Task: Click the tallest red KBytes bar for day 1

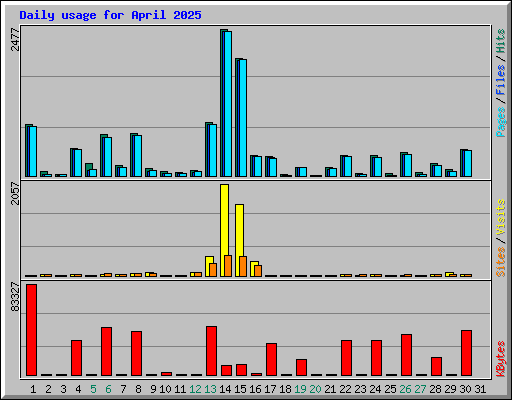Action: click(32, 330)
